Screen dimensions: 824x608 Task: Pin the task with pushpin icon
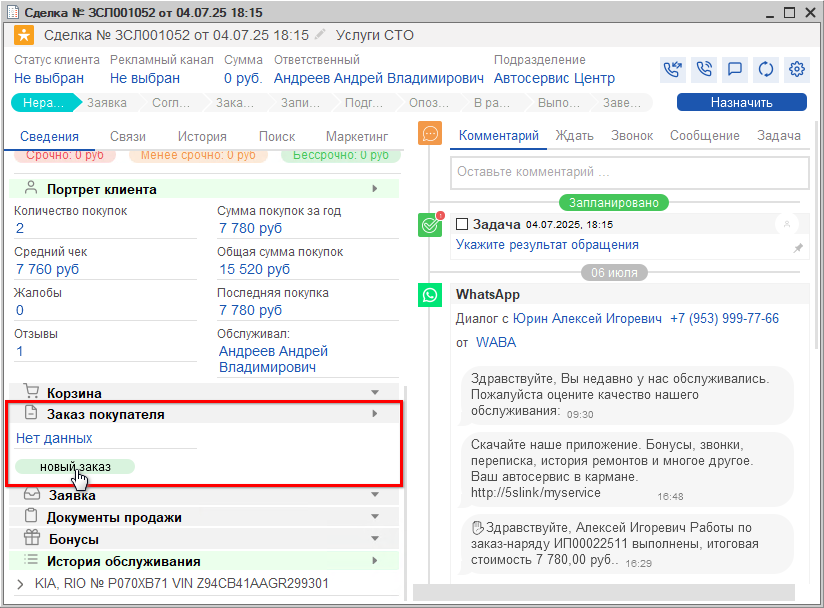[x=798, y=247]
